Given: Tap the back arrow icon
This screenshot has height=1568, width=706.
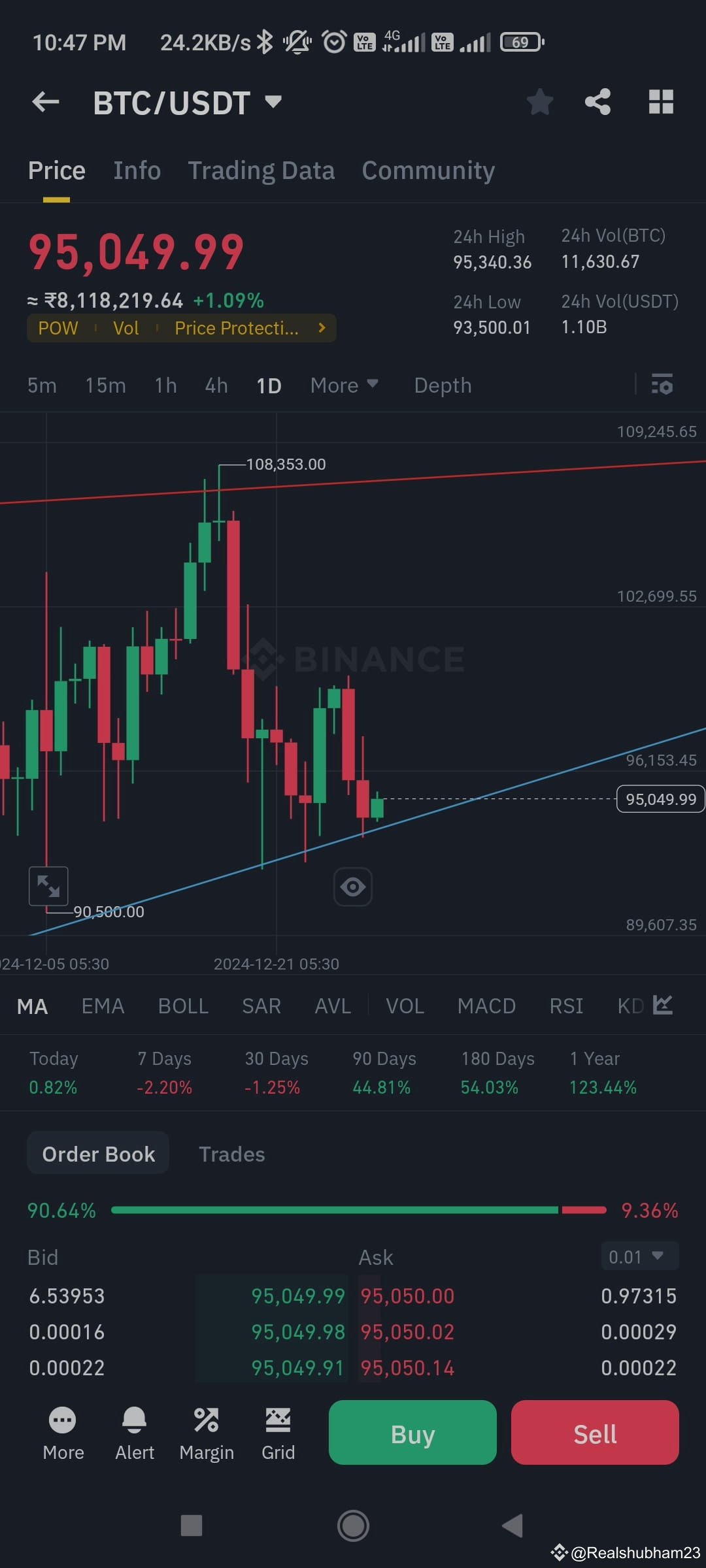Looking at the screenshot, I should [x=46, y=102].
